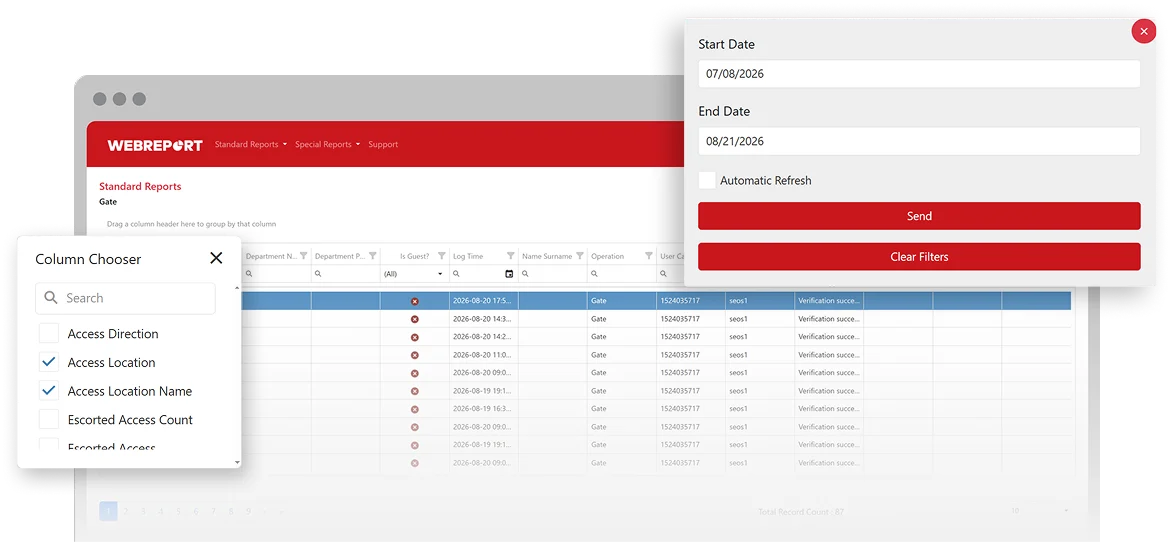Click the Clear Filters button
This screenshot has width=1172, height=542.
919,256
